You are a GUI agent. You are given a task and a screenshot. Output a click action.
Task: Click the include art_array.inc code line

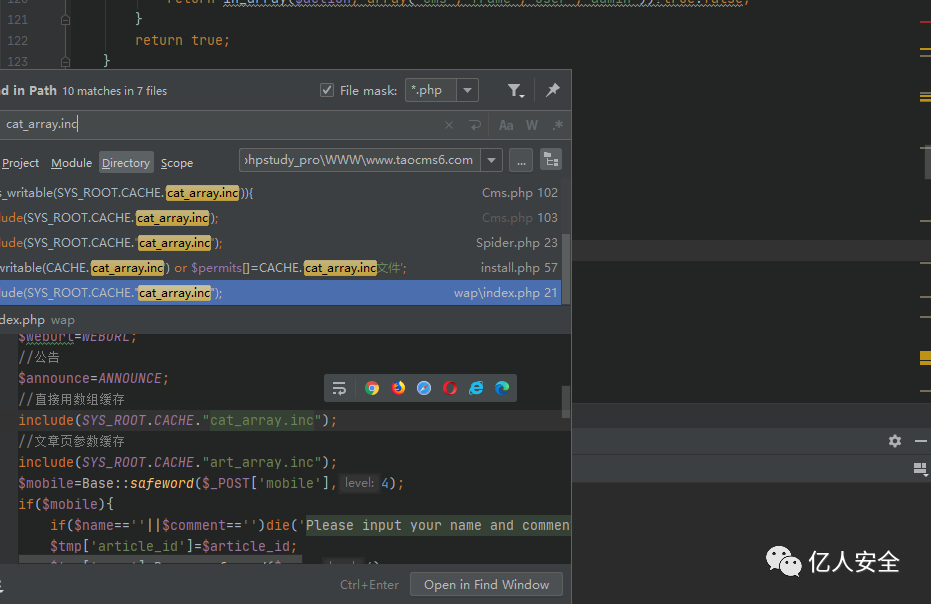pyautogui.click(x=178, y=462)
